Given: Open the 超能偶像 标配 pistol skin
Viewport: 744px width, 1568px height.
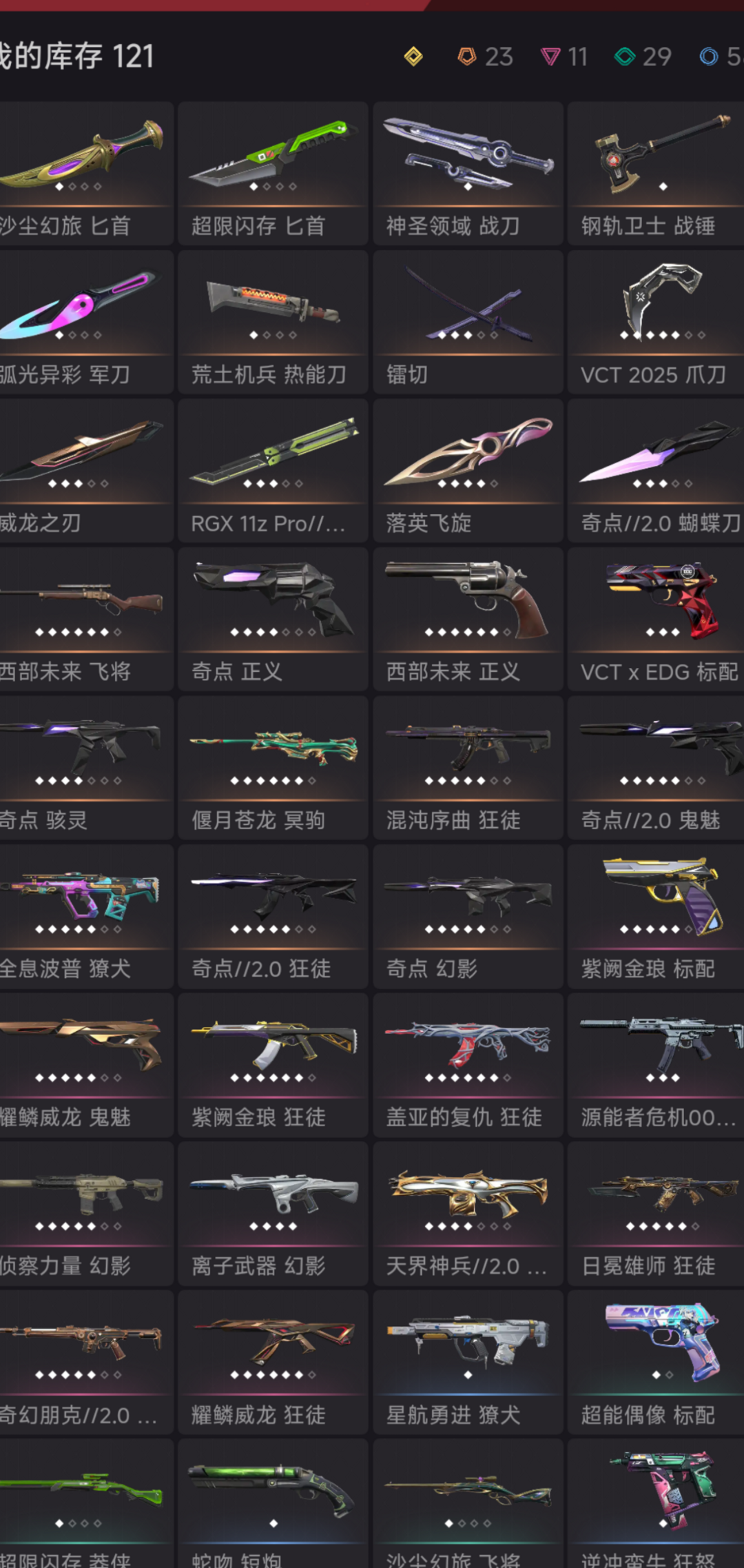Looking at the screenshot, I should 656,1362.
